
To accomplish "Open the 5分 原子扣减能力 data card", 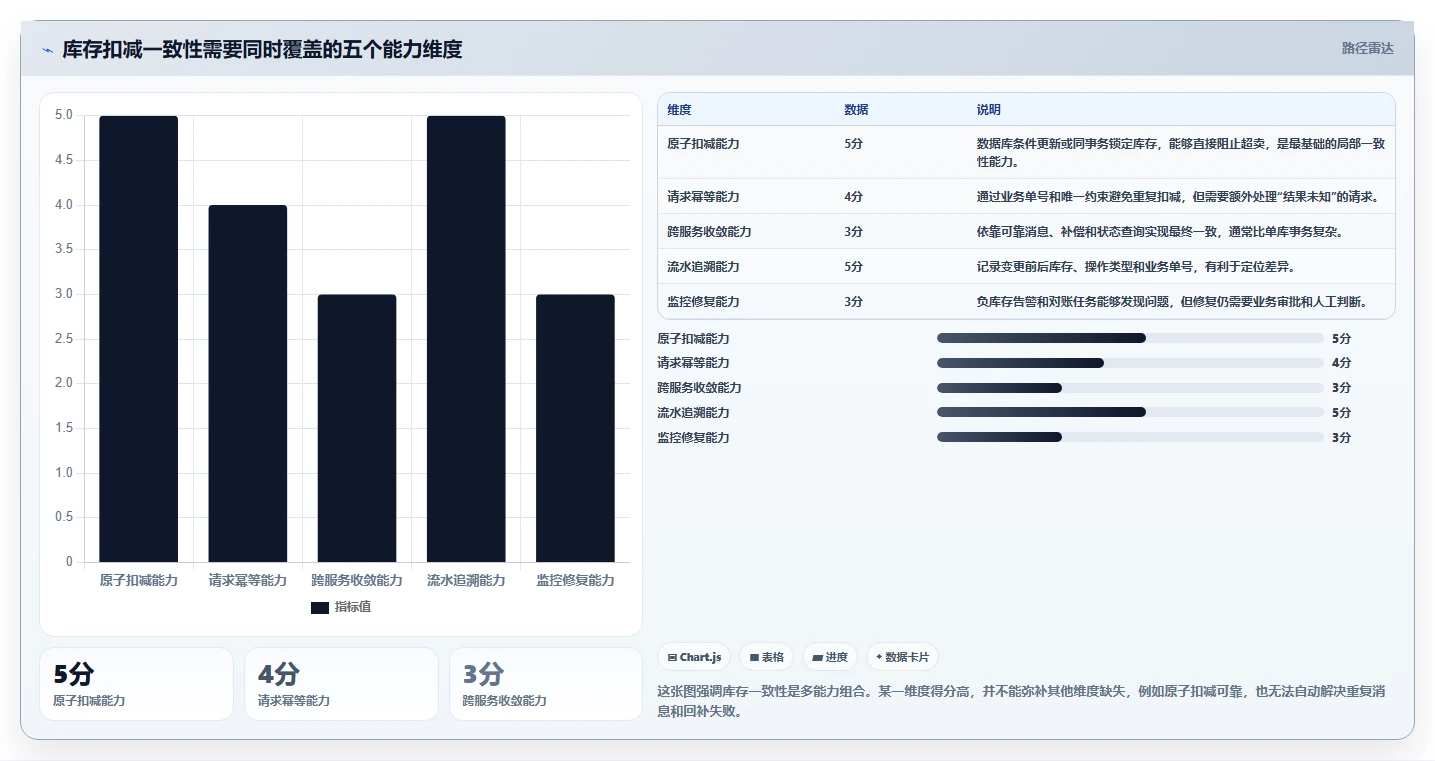I will tap(136, 684).
